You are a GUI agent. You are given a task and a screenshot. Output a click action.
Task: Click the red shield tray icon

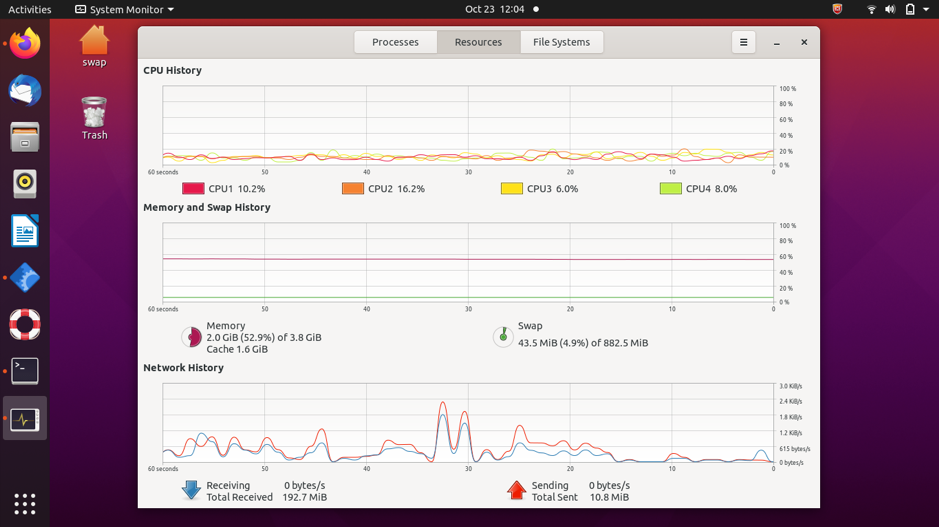coord(837,9)
